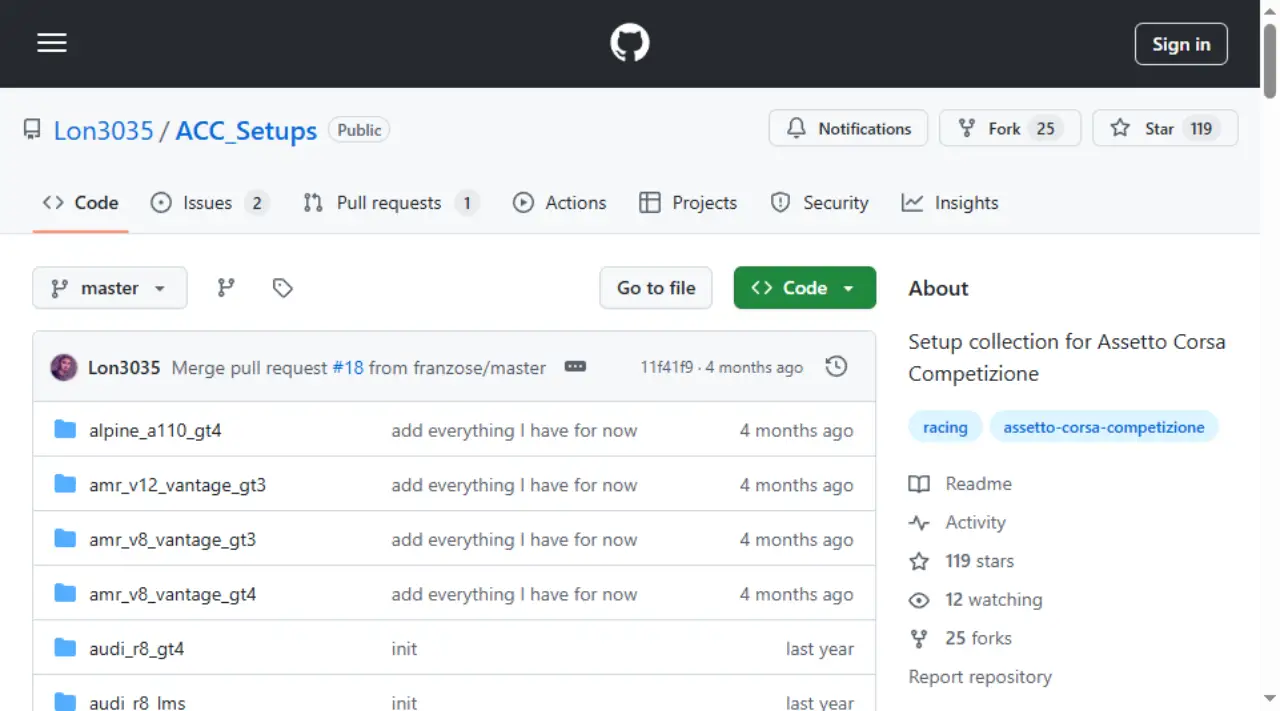Select the assetto-corsa-competizione topic tag
The width and height of the screenshot is (1280, 711).
point(1104,427)
